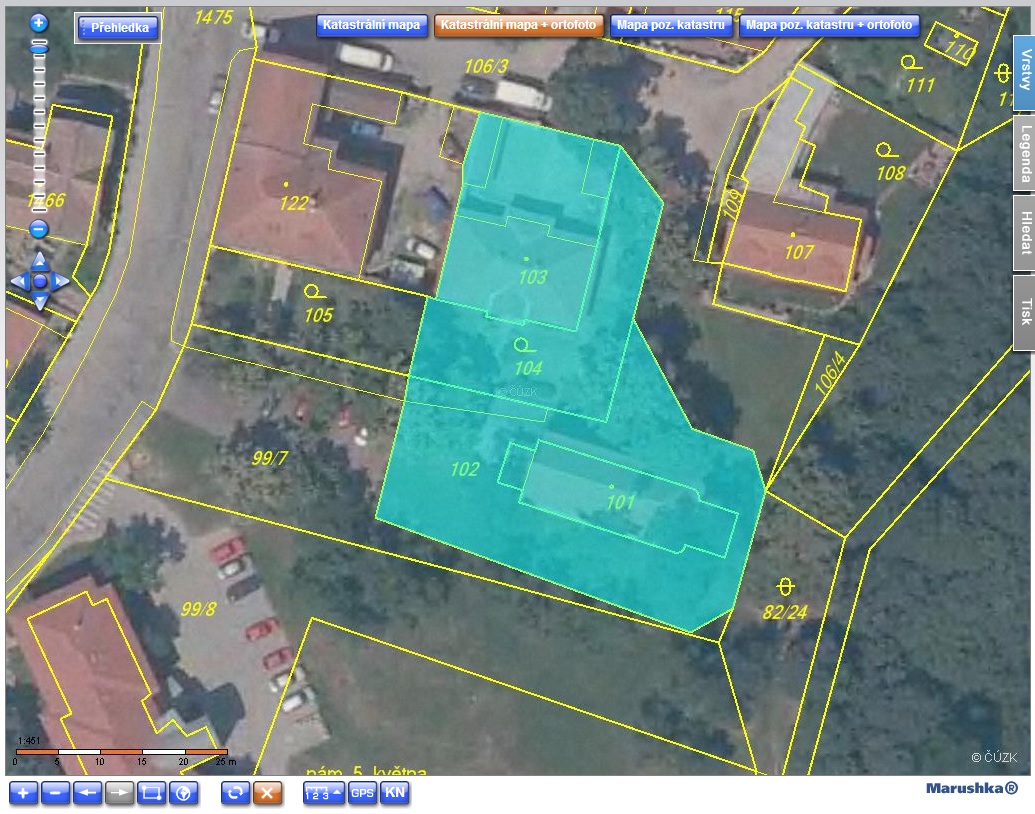This screenshot has height=814, width=1035.
Task: Click parcel label 99/7
Action: [270, 458]
